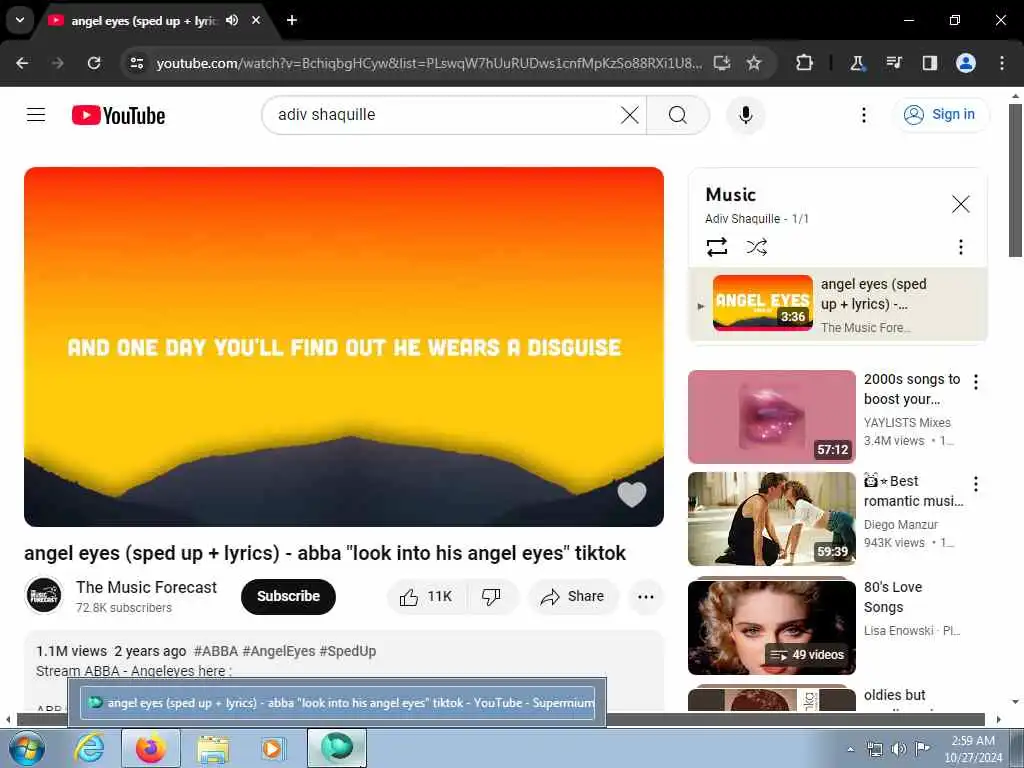Screen dimensions: 1024x768
Task: Open 80's Love Songs playlist thumbnail
Action: point(771,627)
